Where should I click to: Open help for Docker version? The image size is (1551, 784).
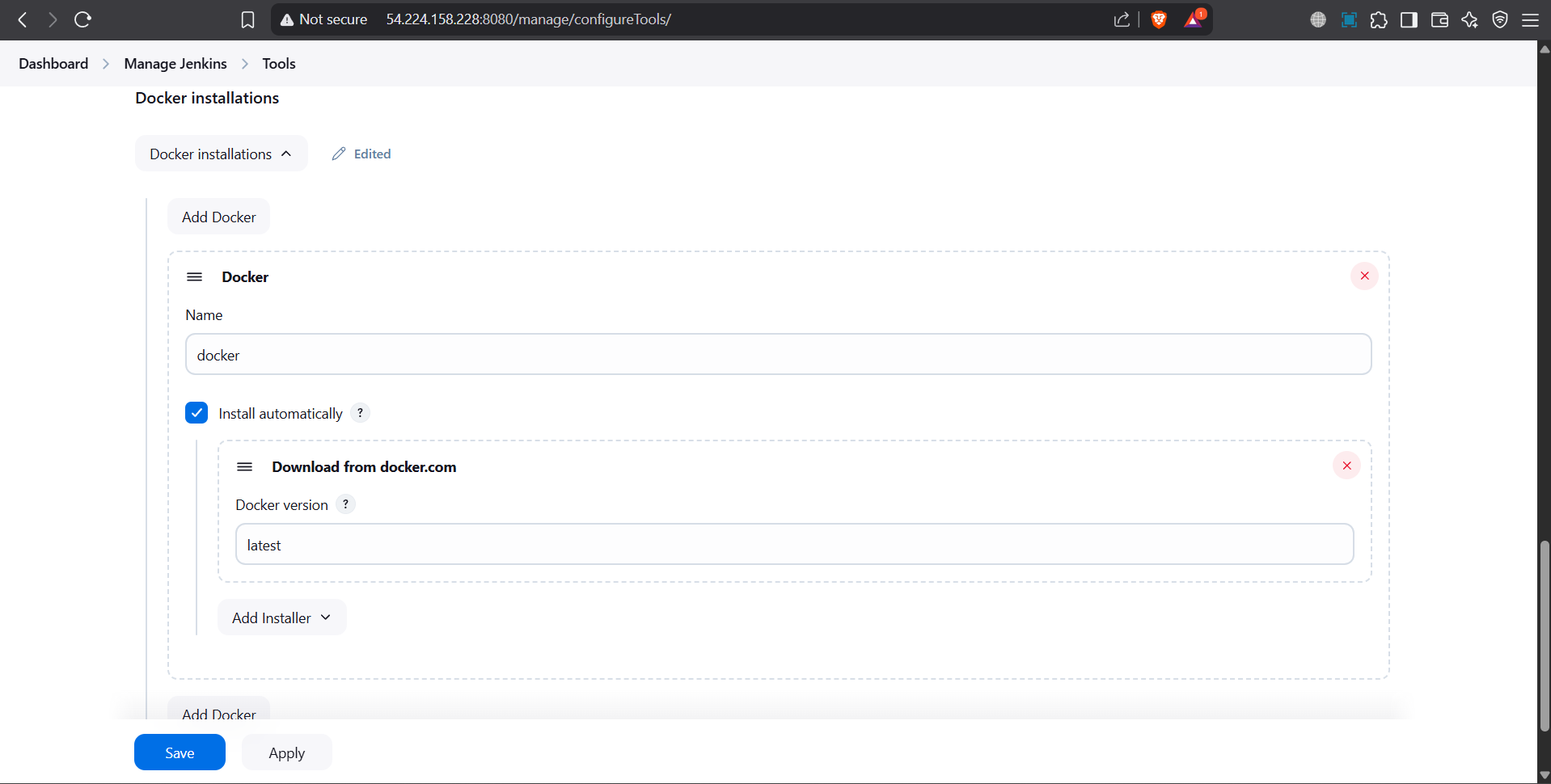(x=345, y=504)
